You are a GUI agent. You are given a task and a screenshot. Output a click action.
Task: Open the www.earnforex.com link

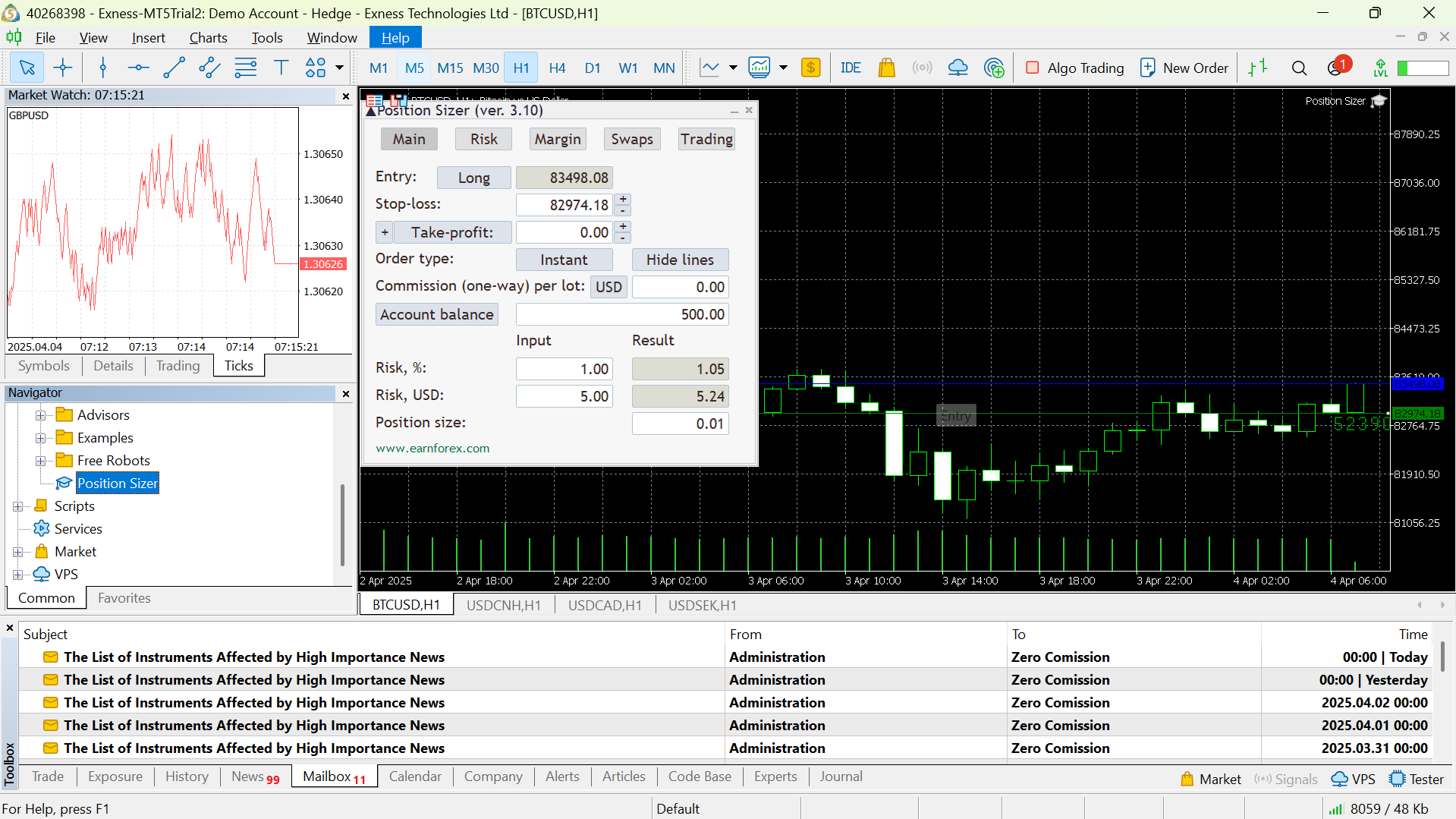[432, 449]
